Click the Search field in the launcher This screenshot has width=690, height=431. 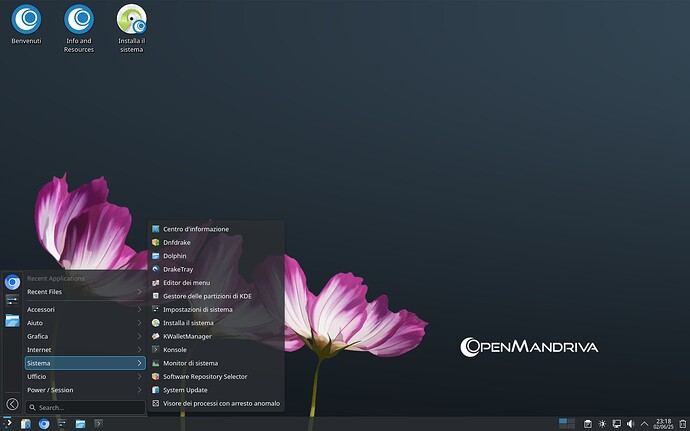[85, 408]
